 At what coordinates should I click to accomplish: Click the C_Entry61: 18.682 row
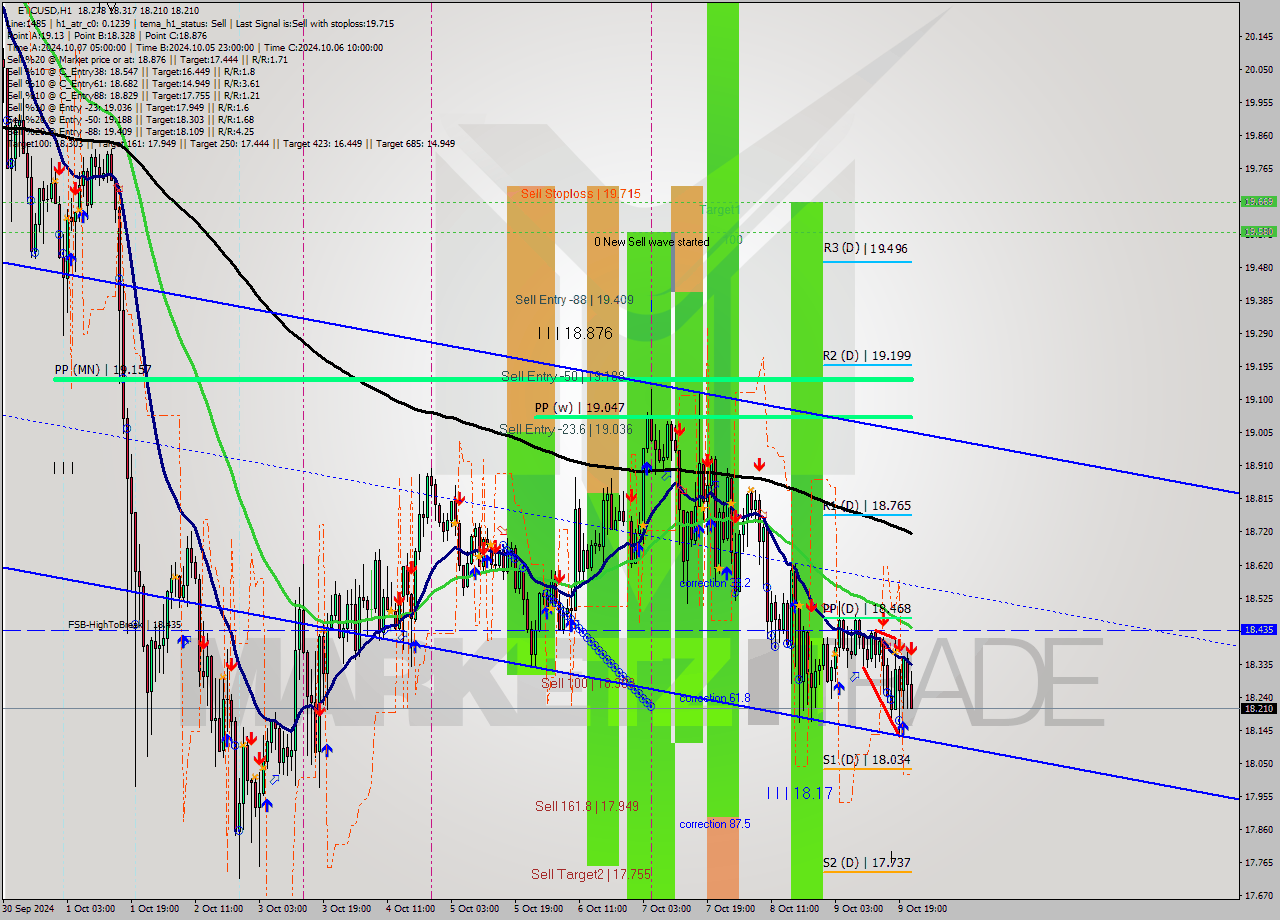pyautogui.click(x=134, y=83)
